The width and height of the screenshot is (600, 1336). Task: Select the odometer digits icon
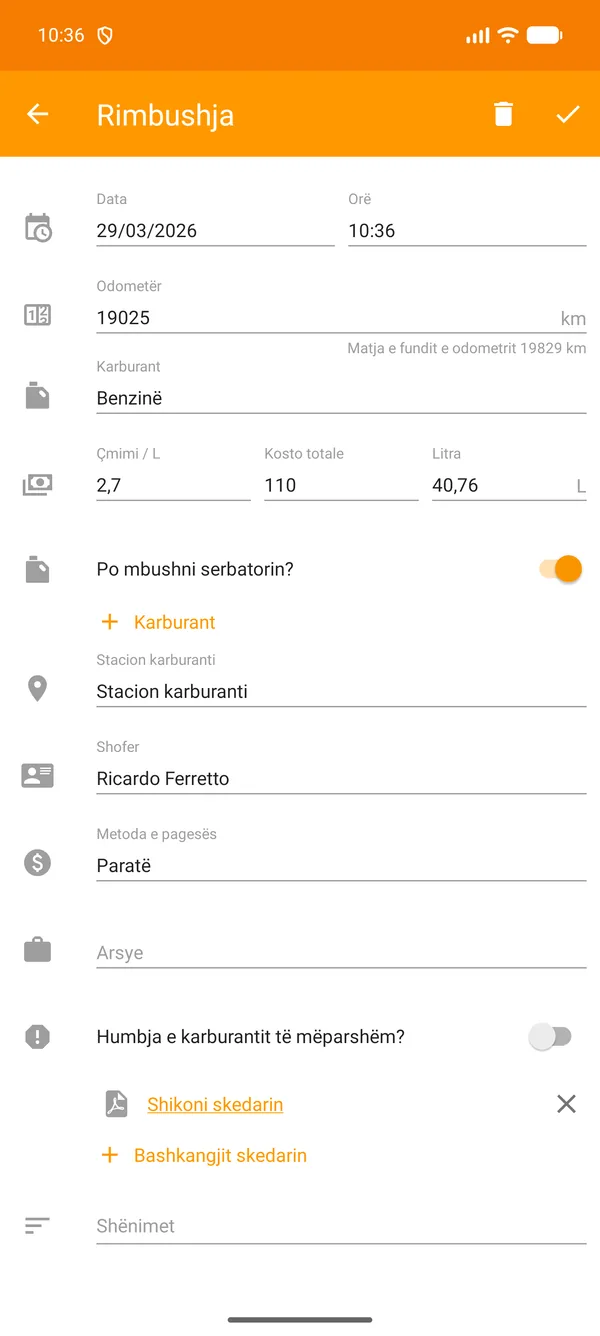(x=37, y=314)
